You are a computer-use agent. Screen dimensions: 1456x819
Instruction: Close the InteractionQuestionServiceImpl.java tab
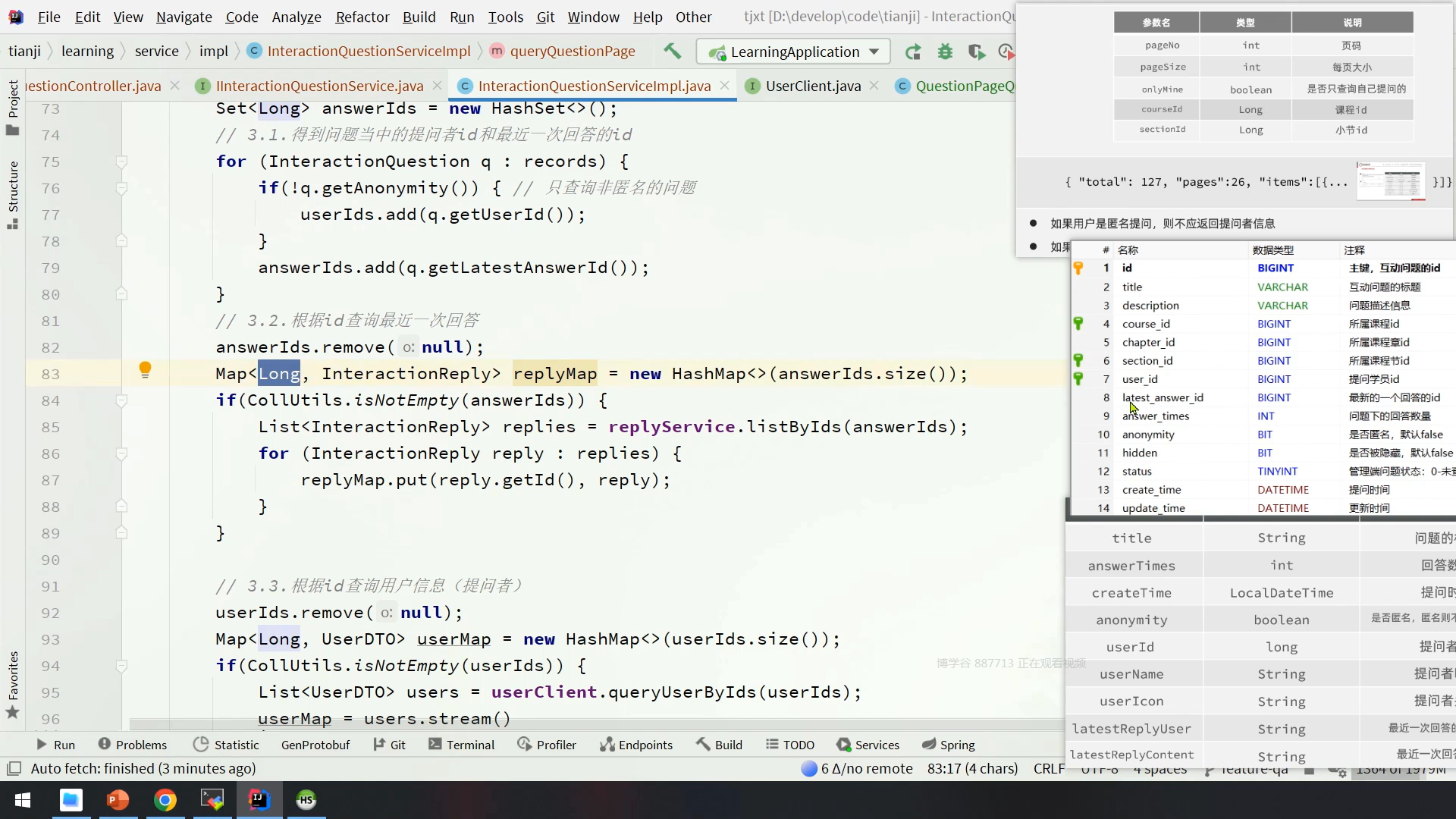(x=724, y=86)
